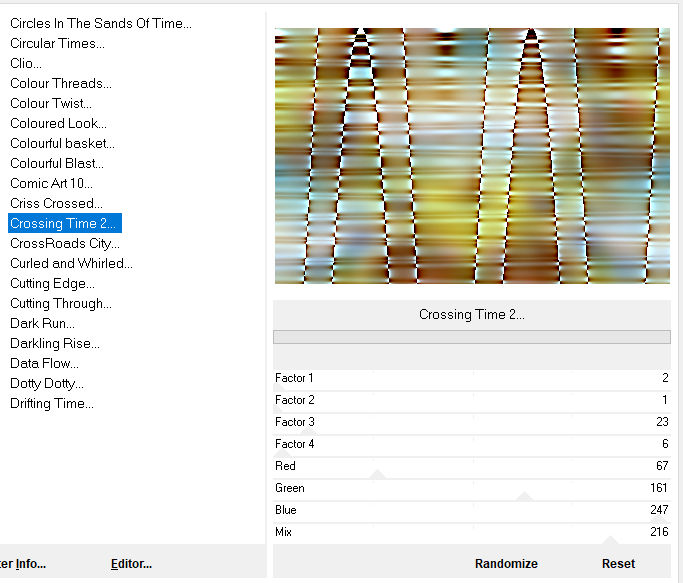Viewport: 683px width, 583px height.
Task: Select the Drifting Time filter
Action: pyautogui.click(x=52, y=403)
